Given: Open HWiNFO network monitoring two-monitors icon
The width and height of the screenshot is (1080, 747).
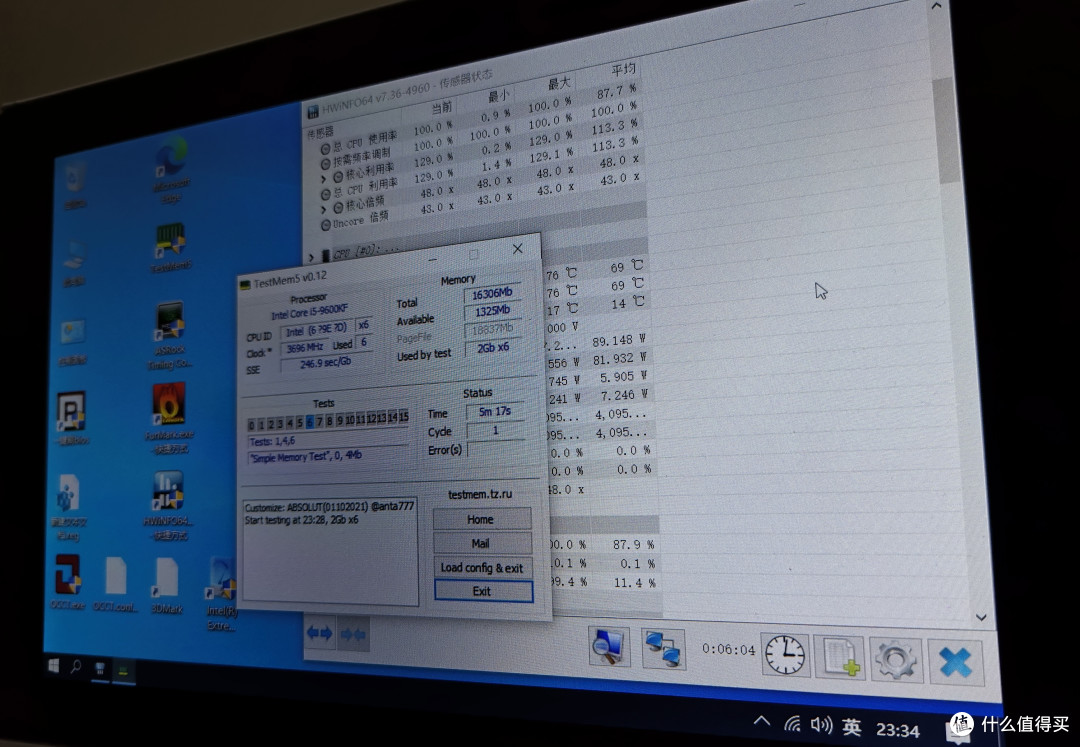Looking at the screenshot, I should [663, 650].
